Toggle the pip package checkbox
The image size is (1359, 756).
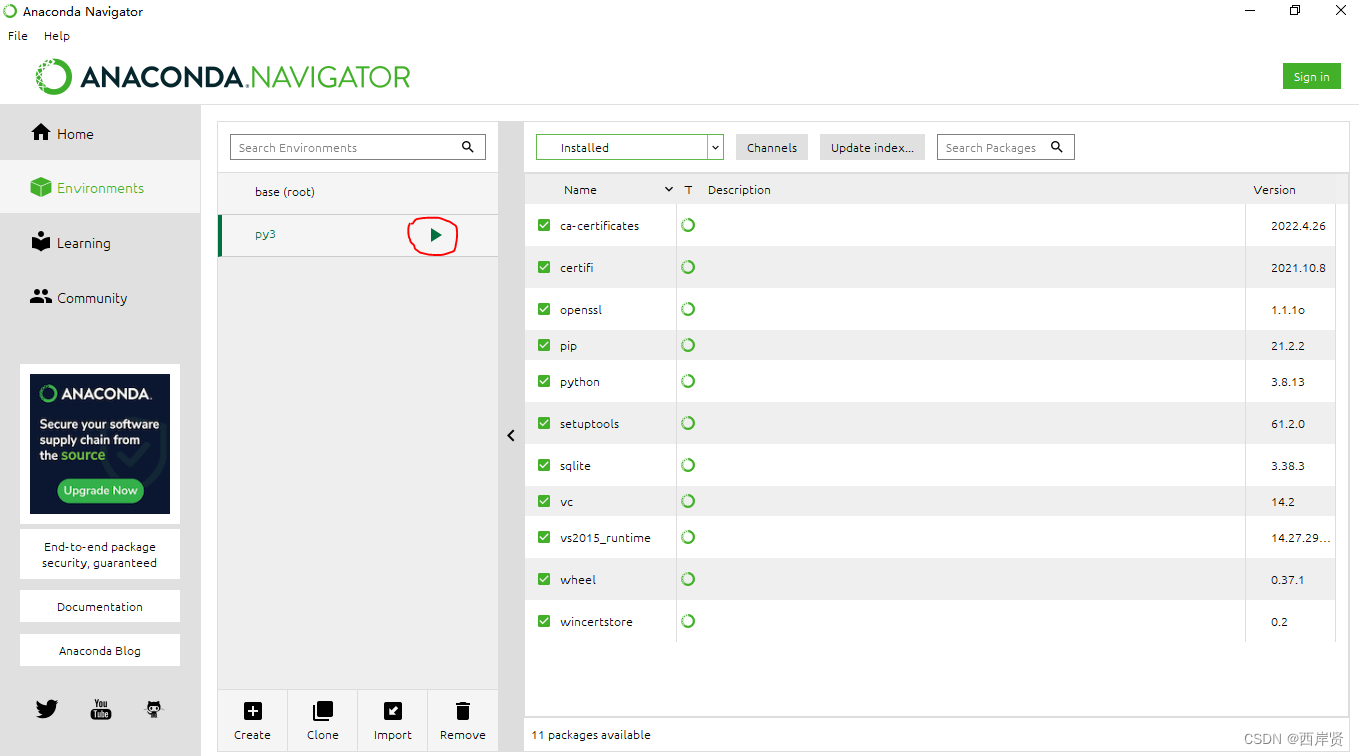(544, 345)
